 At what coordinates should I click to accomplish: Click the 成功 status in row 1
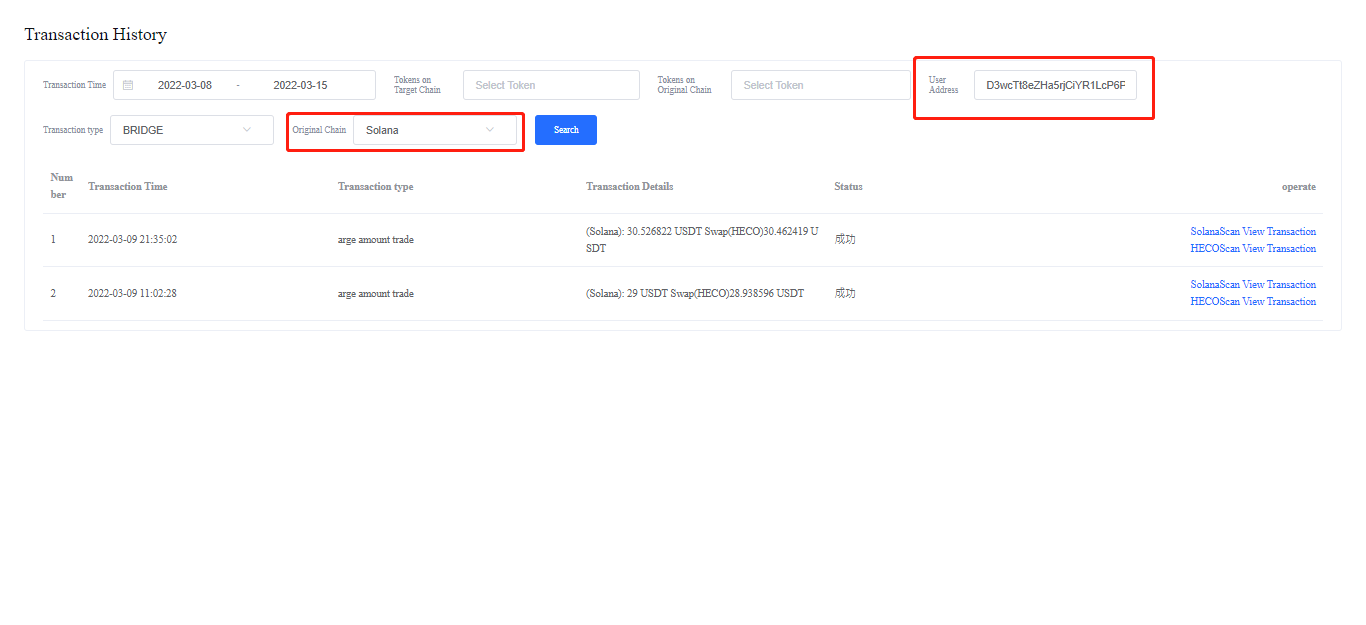pyautogui.click(x=845, y=240)
